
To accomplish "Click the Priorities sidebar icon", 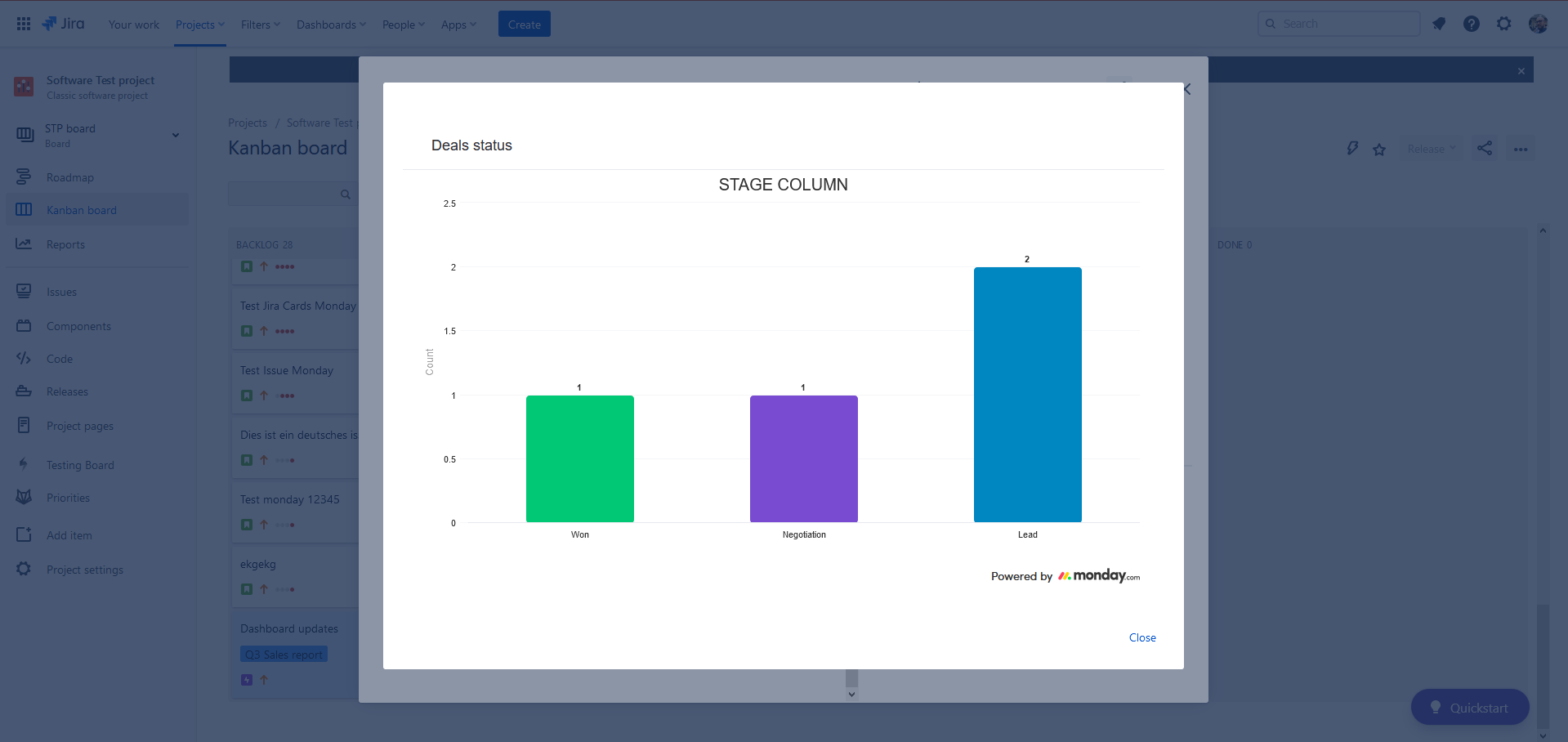I will (x=24, y=497).
